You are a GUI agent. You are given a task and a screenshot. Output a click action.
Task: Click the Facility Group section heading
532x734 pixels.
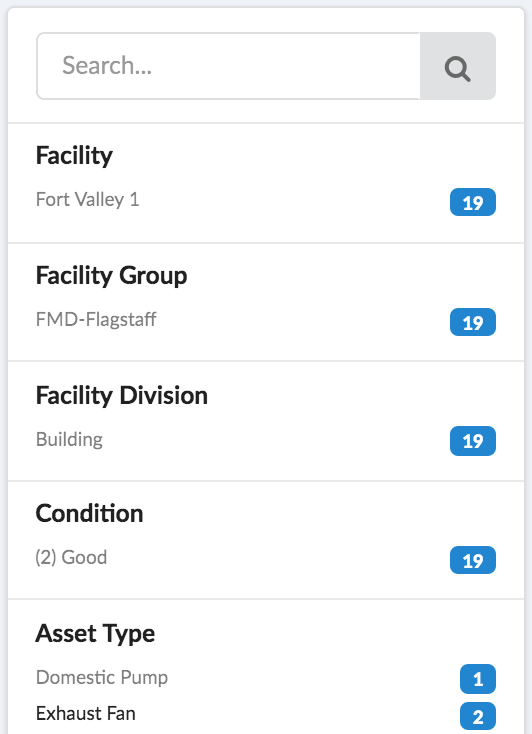click(111, 275)
